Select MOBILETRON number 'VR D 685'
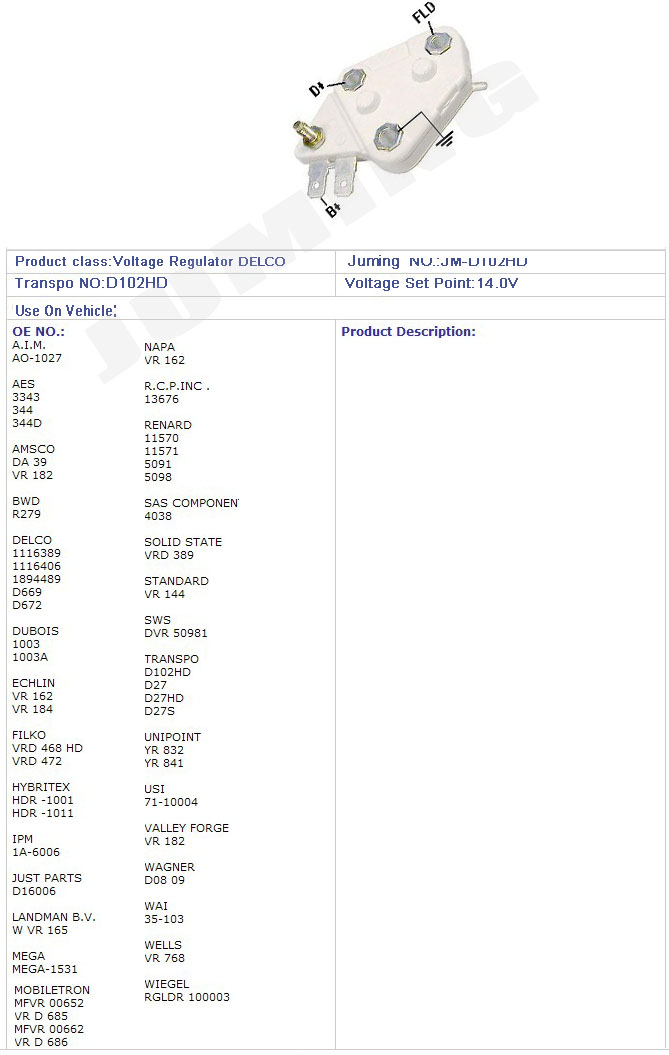The height and width of the screenshot is (1055, 669). tap(41, 1016)
